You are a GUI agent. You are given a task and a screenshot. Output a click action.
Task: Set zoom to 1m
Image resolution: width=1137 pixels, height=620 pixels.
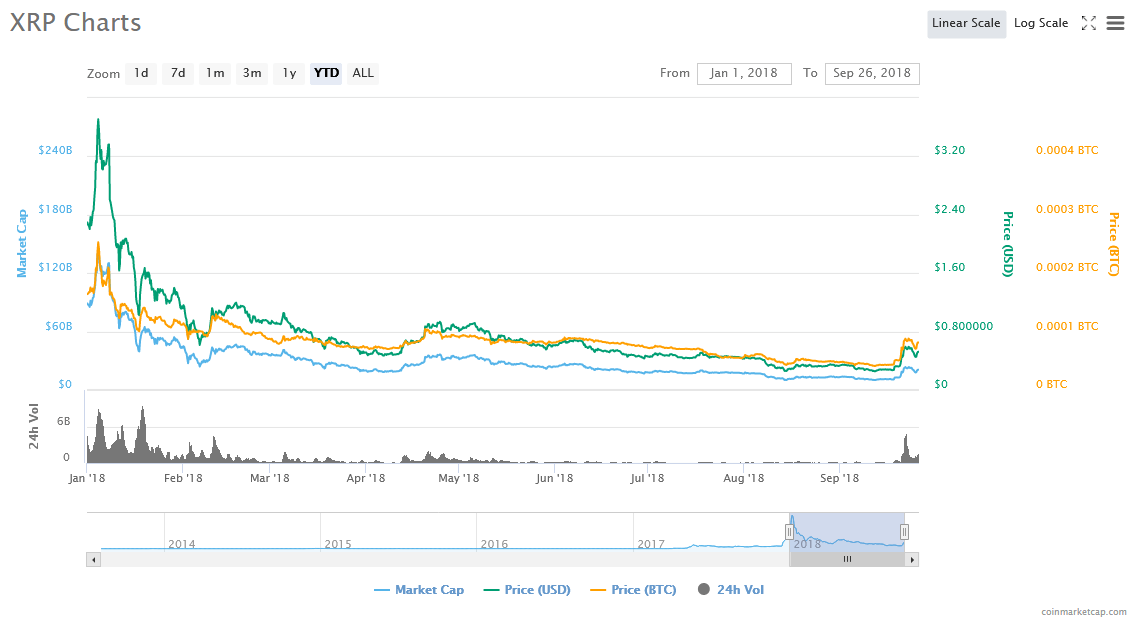tap(215, 73)
